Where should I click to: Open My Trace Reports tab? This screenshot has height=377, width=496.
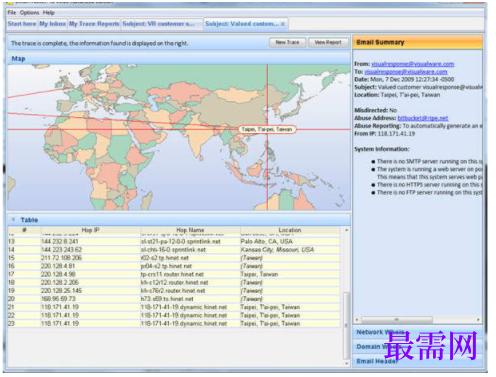click(x=94, y=24)
